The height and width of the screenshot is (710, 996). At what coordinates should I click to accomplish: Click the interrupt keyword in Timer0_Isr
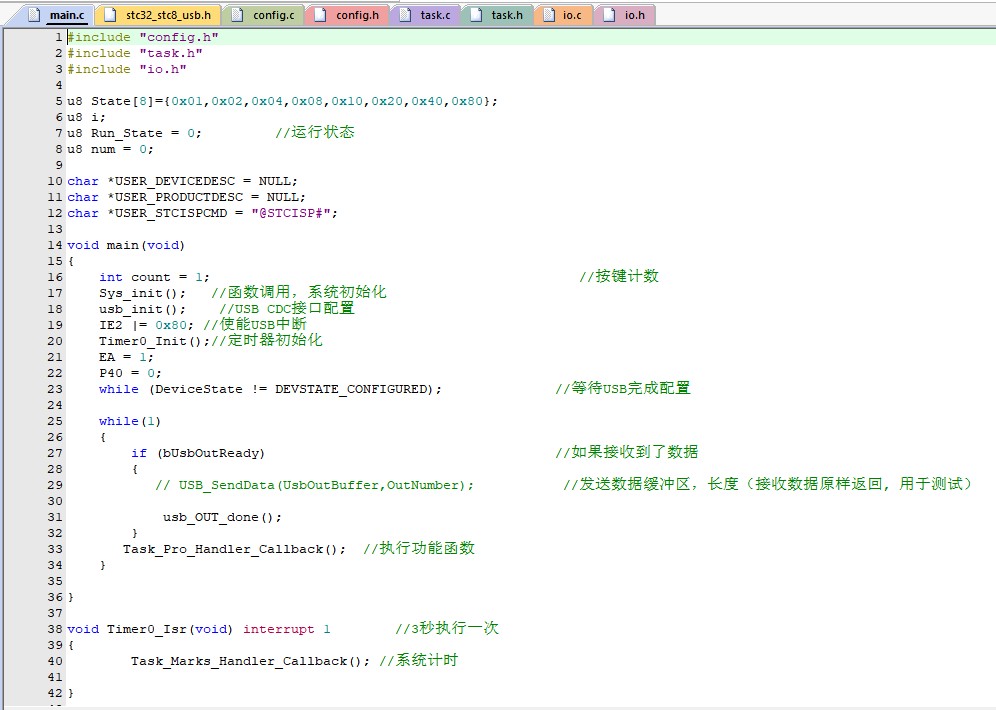coord(278,629)
